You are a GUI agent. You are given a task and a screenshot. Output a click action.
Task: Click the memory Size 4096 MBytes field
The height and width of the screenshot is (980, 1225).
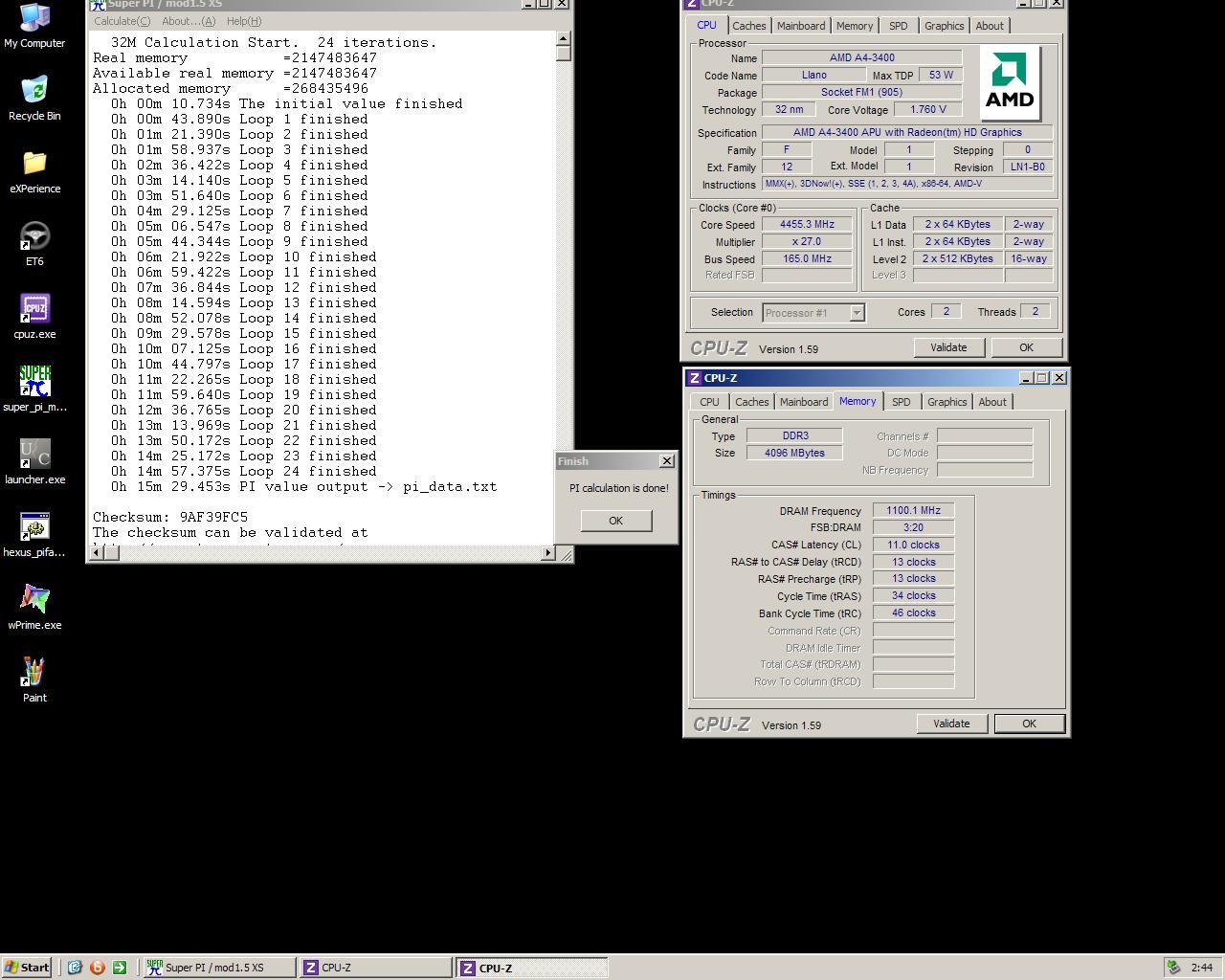tap(794, 453)
